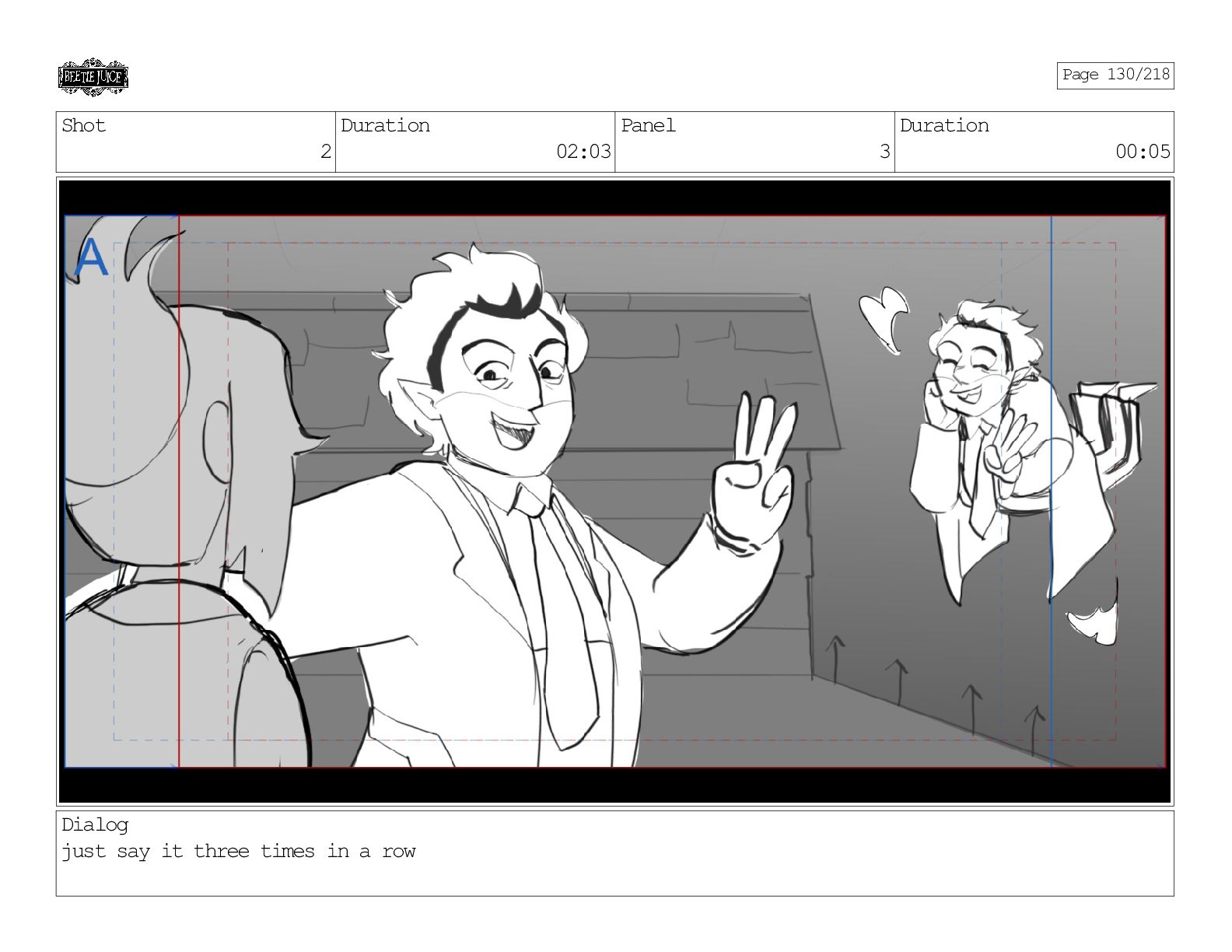Screen dimensions: 1232x952
Task: Click the Beetlejuice logo
Action: click(93, 78)
